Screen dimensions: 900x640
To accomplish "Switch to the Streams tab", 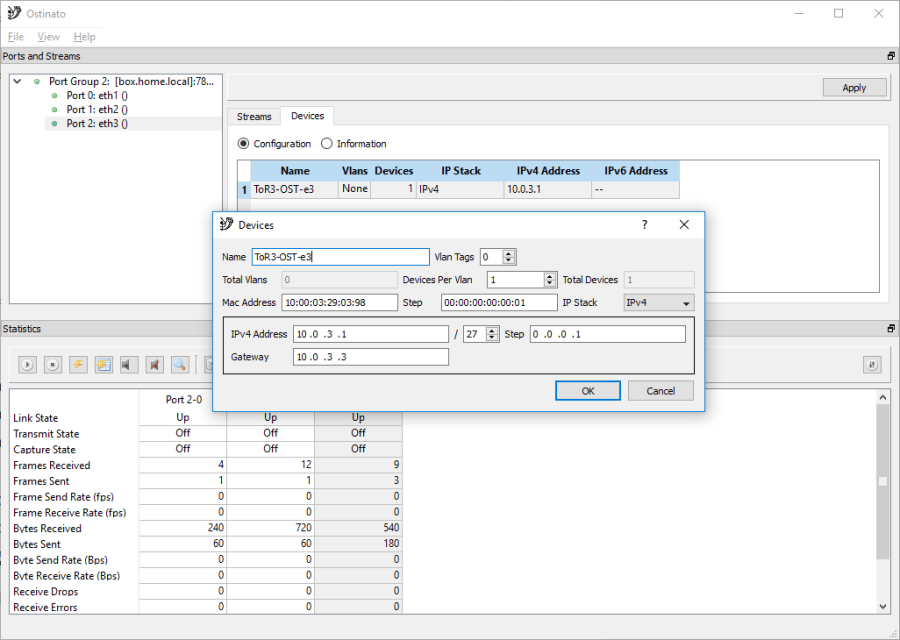I will pos(254,117).
